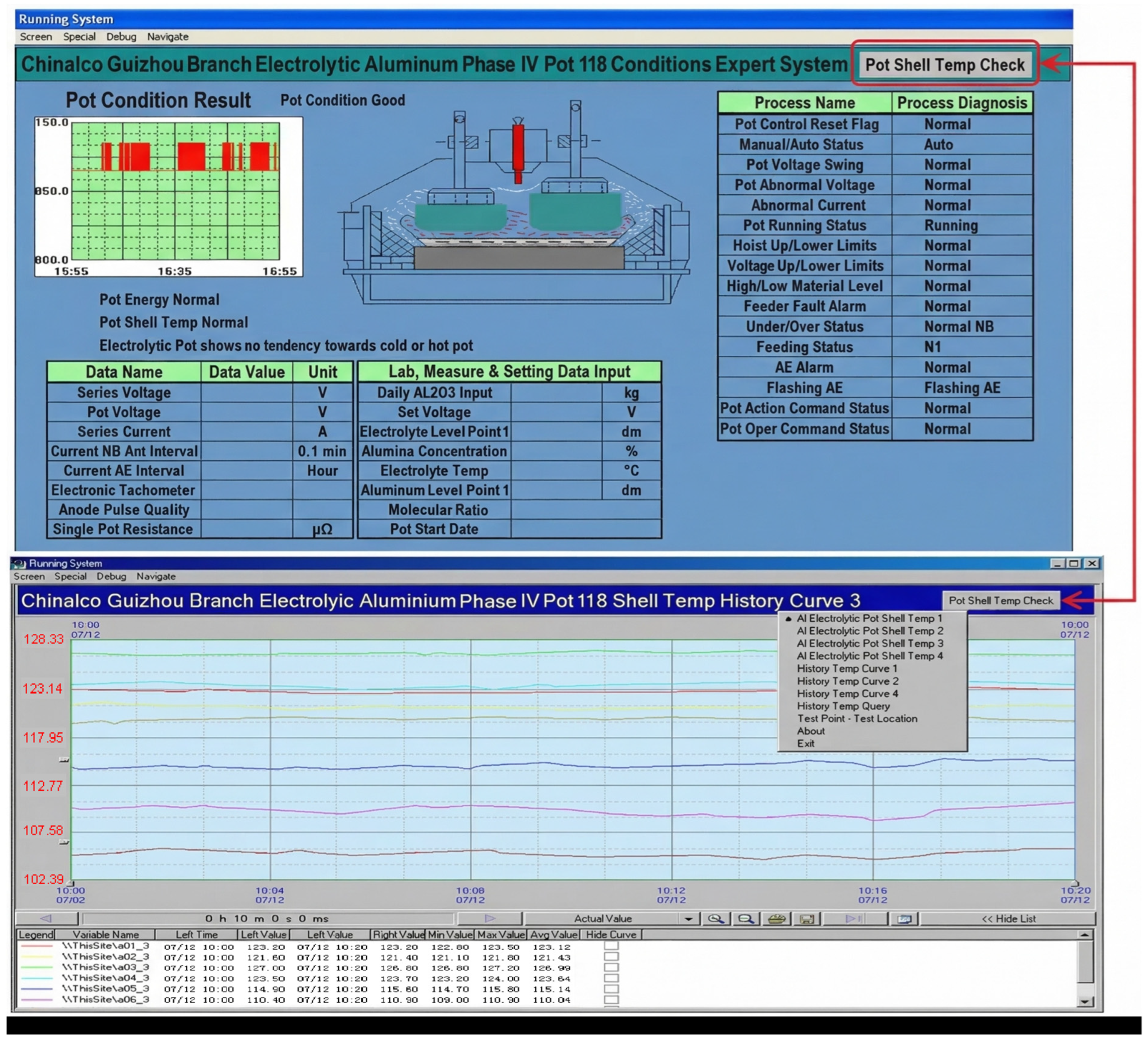
Task: Click the green a03_3 legend line
Action: coord(37,968)
